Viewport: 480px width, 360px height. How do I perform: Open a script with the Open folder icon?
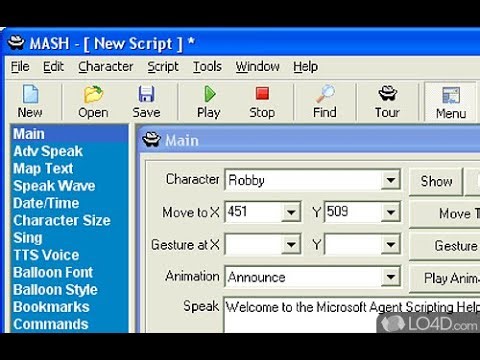click(93, 94)
